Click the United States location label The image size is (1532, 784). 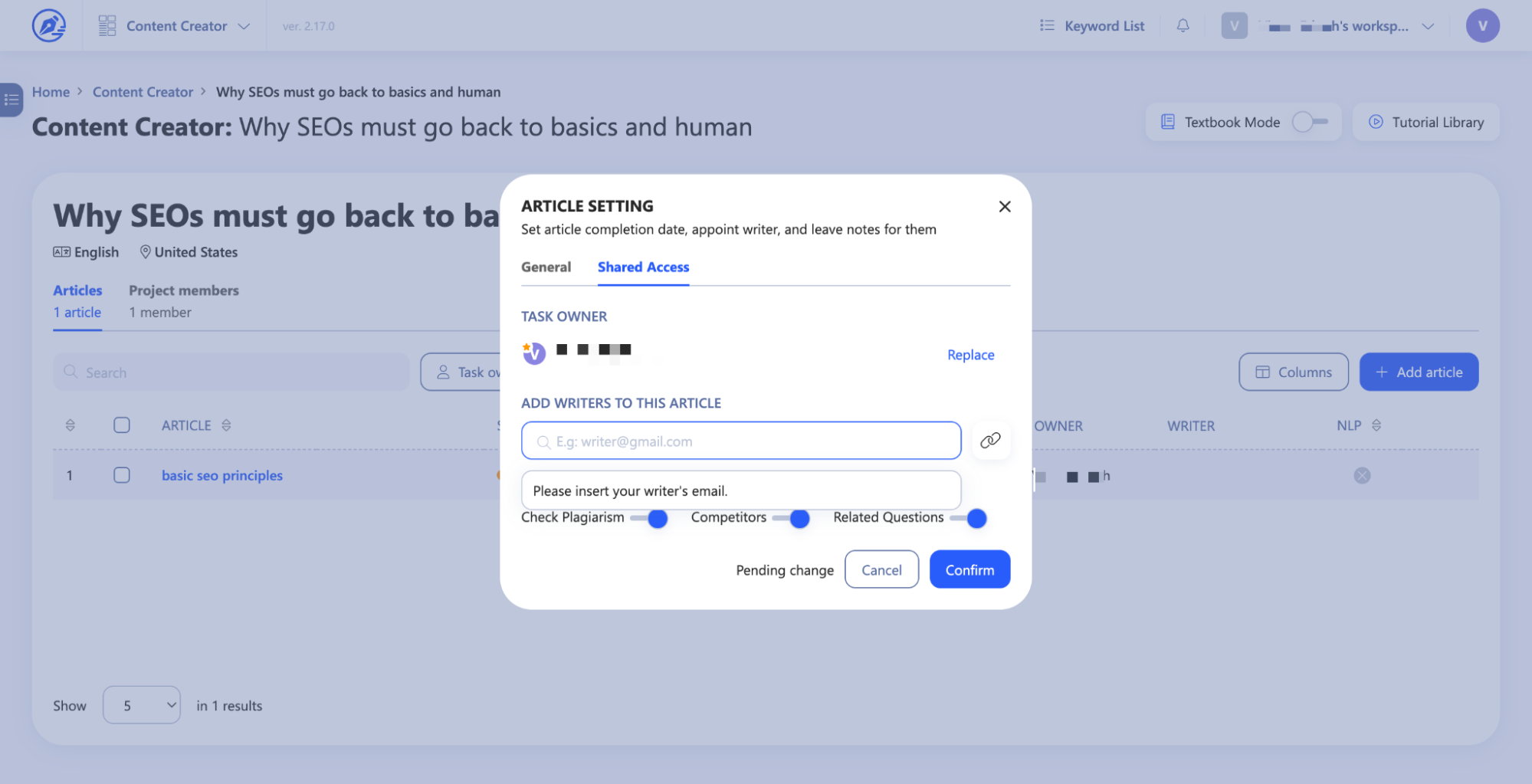(x=189, y=252)
